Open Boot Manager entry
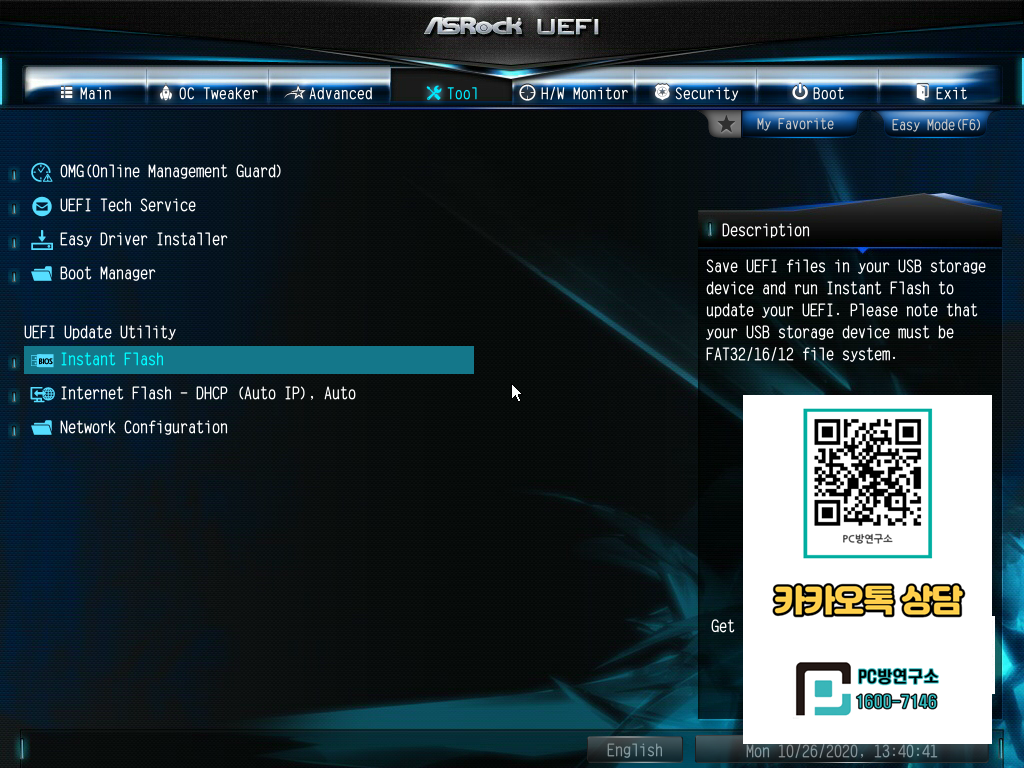 107,273
